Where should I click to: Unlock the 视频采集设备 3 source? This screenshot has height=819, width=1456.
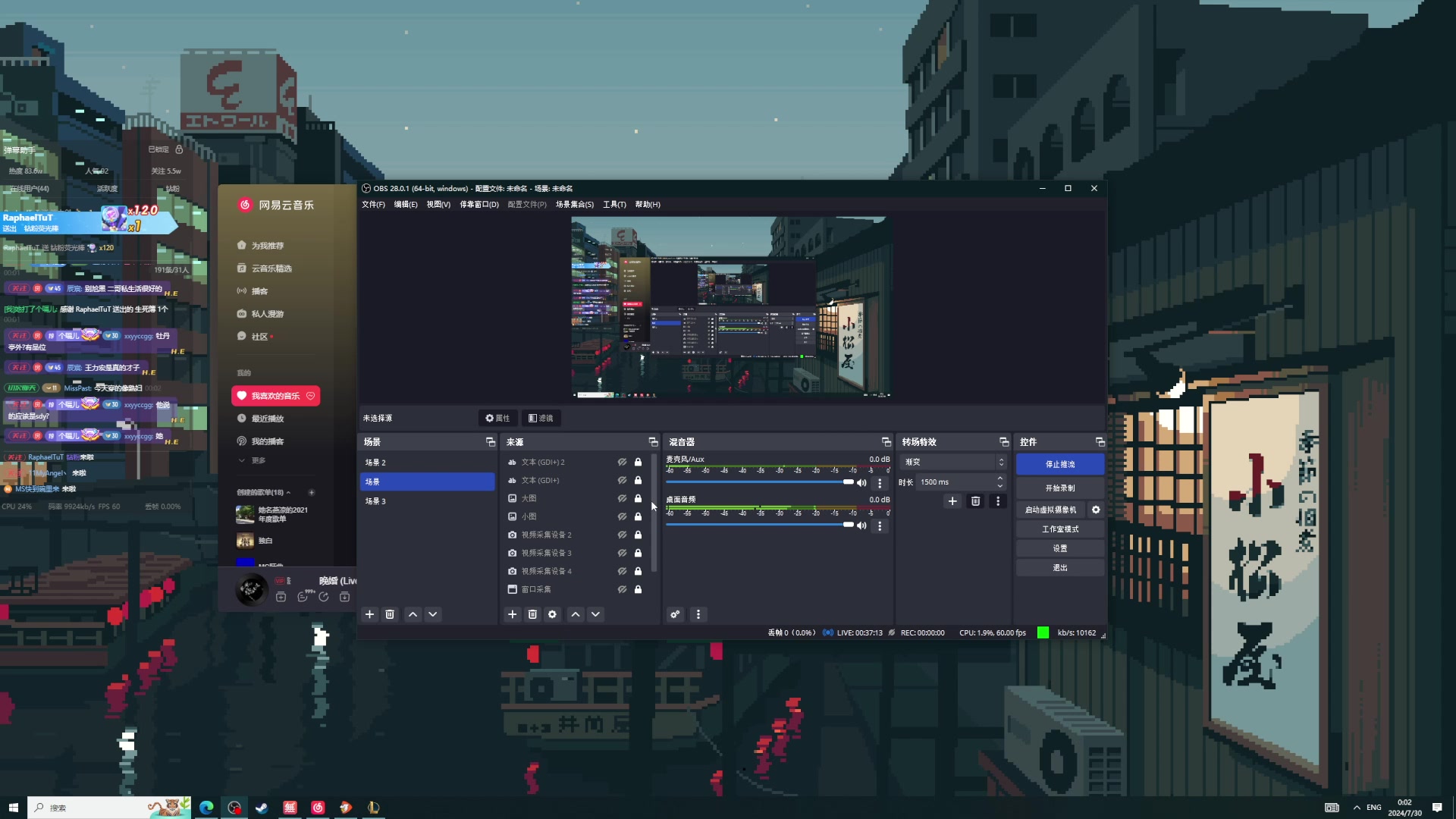coord(638,553)
